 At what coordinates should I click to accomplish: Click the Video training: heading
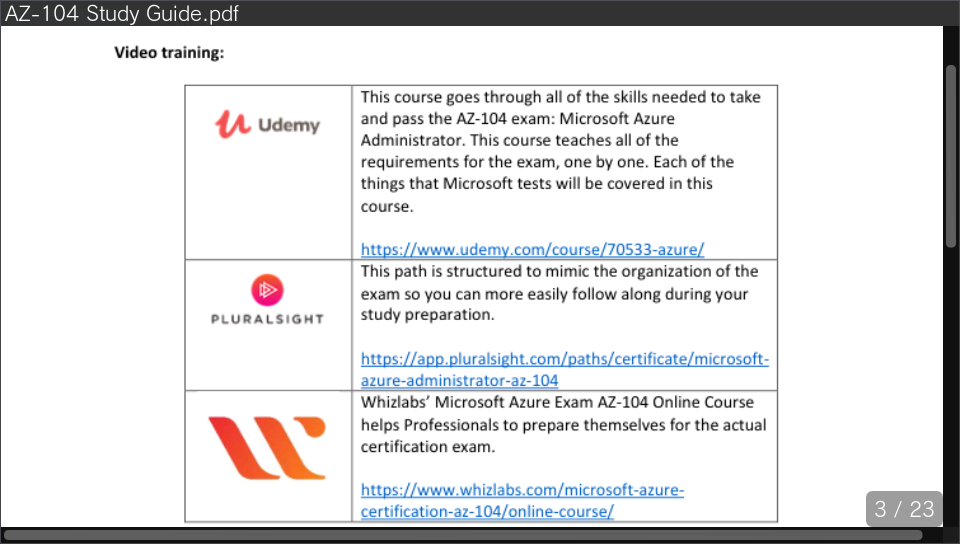pyautogui.click(x=169, y=53)
